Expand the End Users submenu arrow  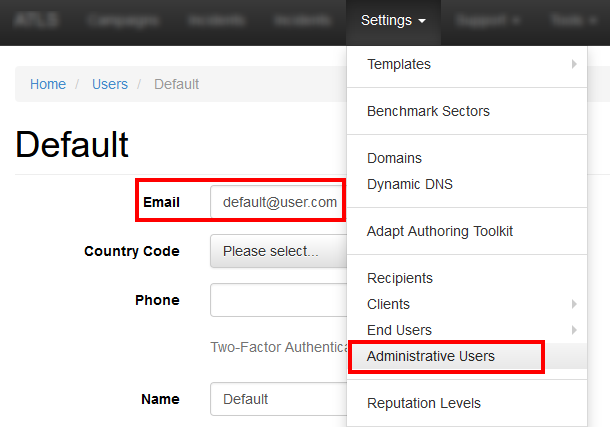coord(574,330)
